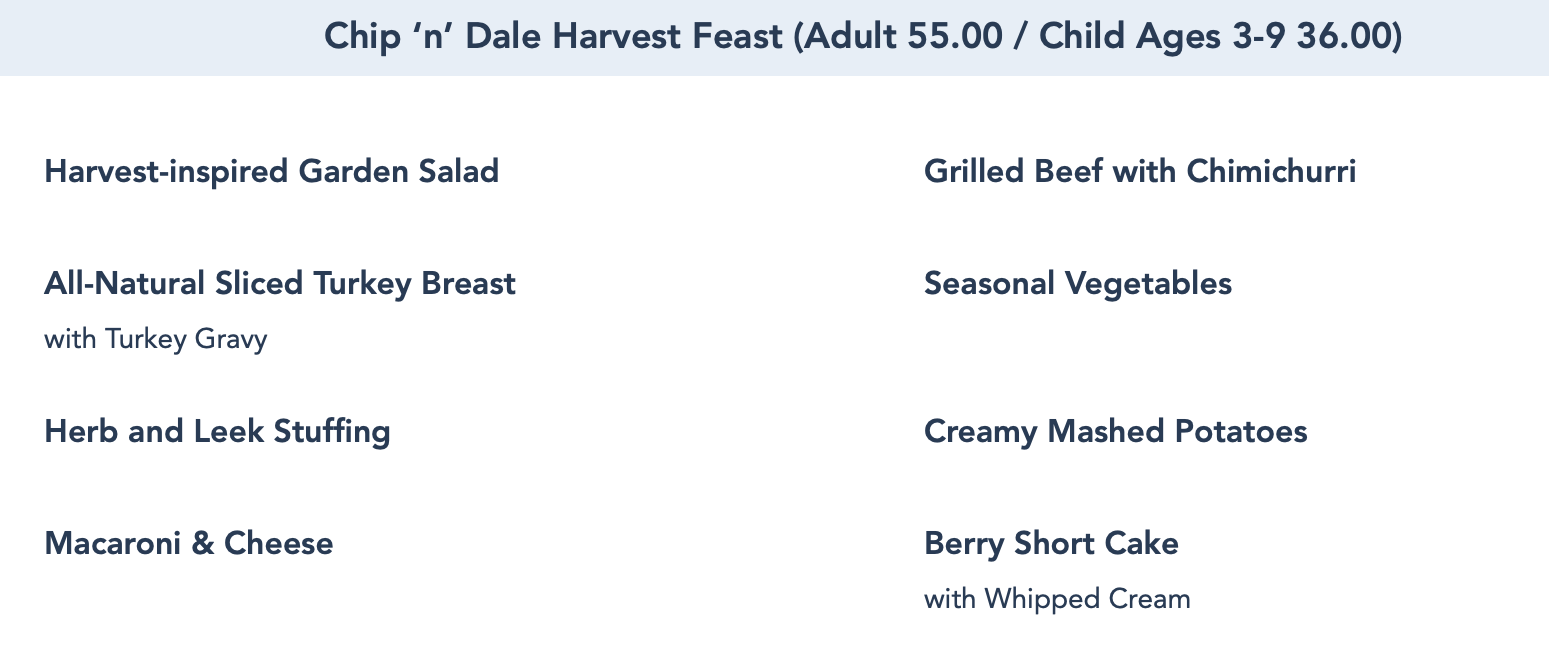Viewport: 1549px width, 667px height.
Task: Click the word 'Breast' in turkey item
Action: click(x=468, y=283)
